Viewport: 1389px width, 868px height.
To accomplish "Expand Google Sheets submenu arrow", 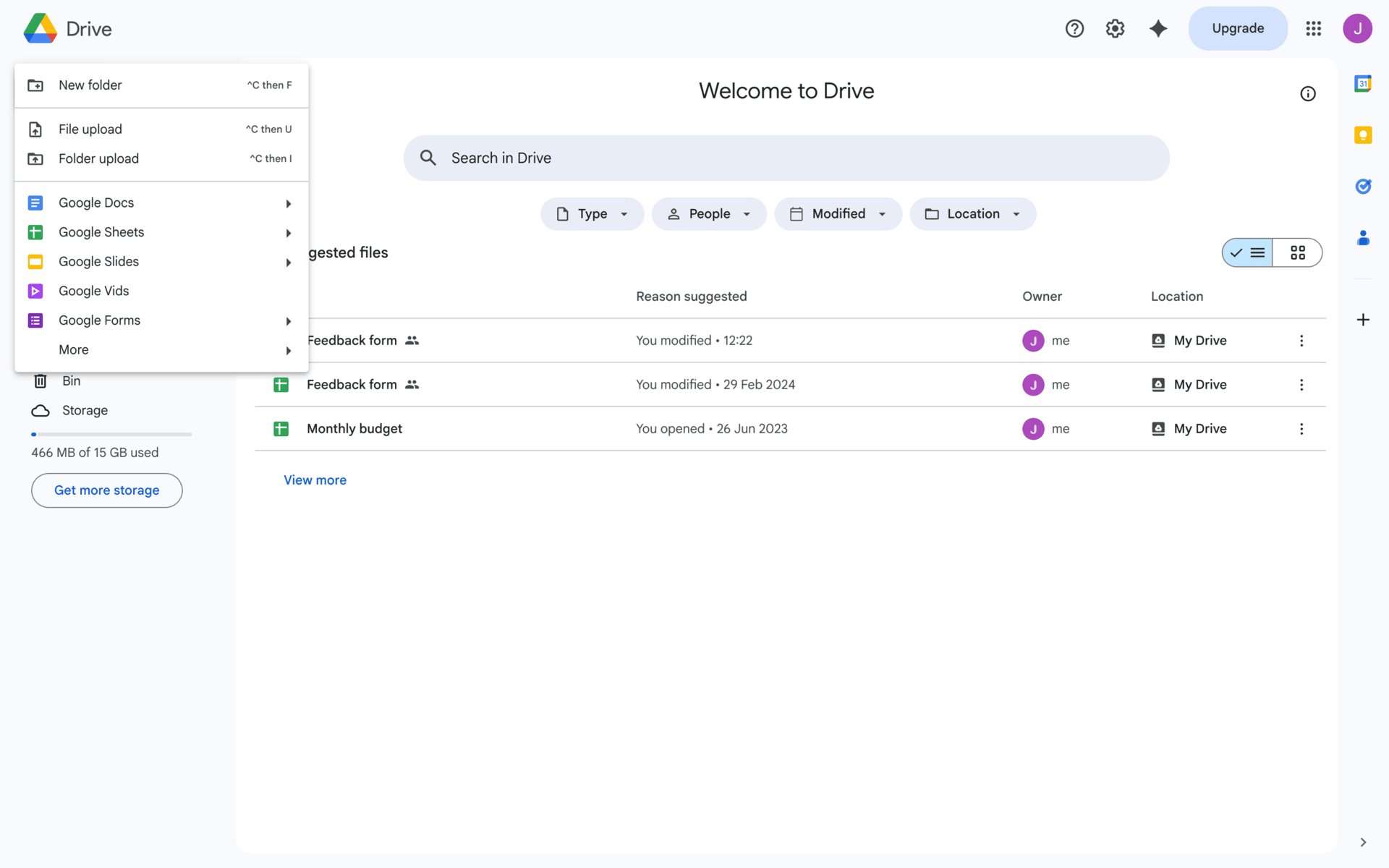I will tap(289, 233).
